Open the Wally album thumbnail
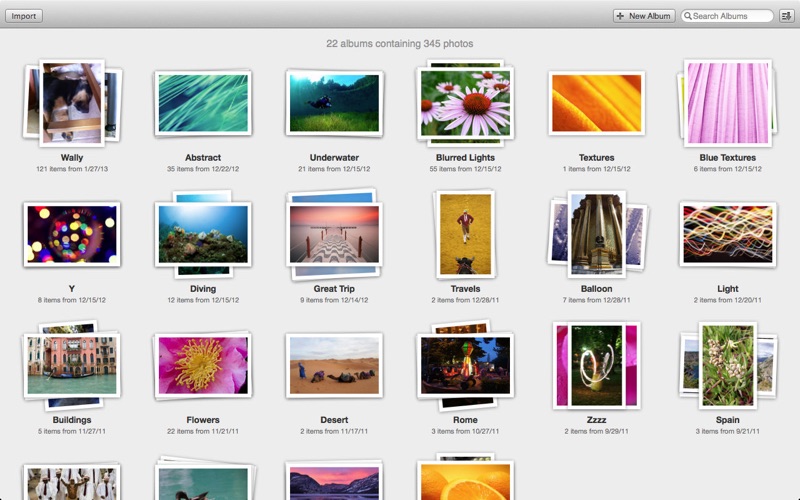This screenshot has height=500, width=800. click(x=72, y=103)
